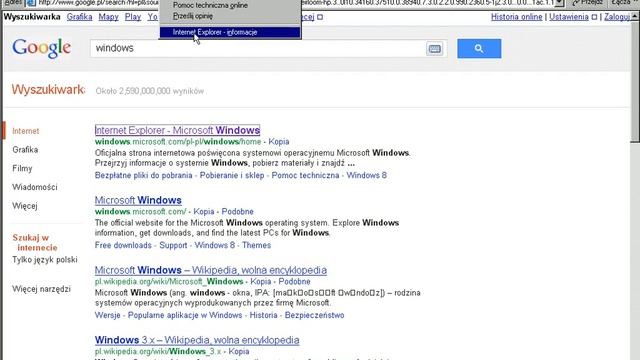The height and width of the screenshot is (360, 640).
Task: Select the 'Internet' sidebar filter
Action: (x=26, y=131)
